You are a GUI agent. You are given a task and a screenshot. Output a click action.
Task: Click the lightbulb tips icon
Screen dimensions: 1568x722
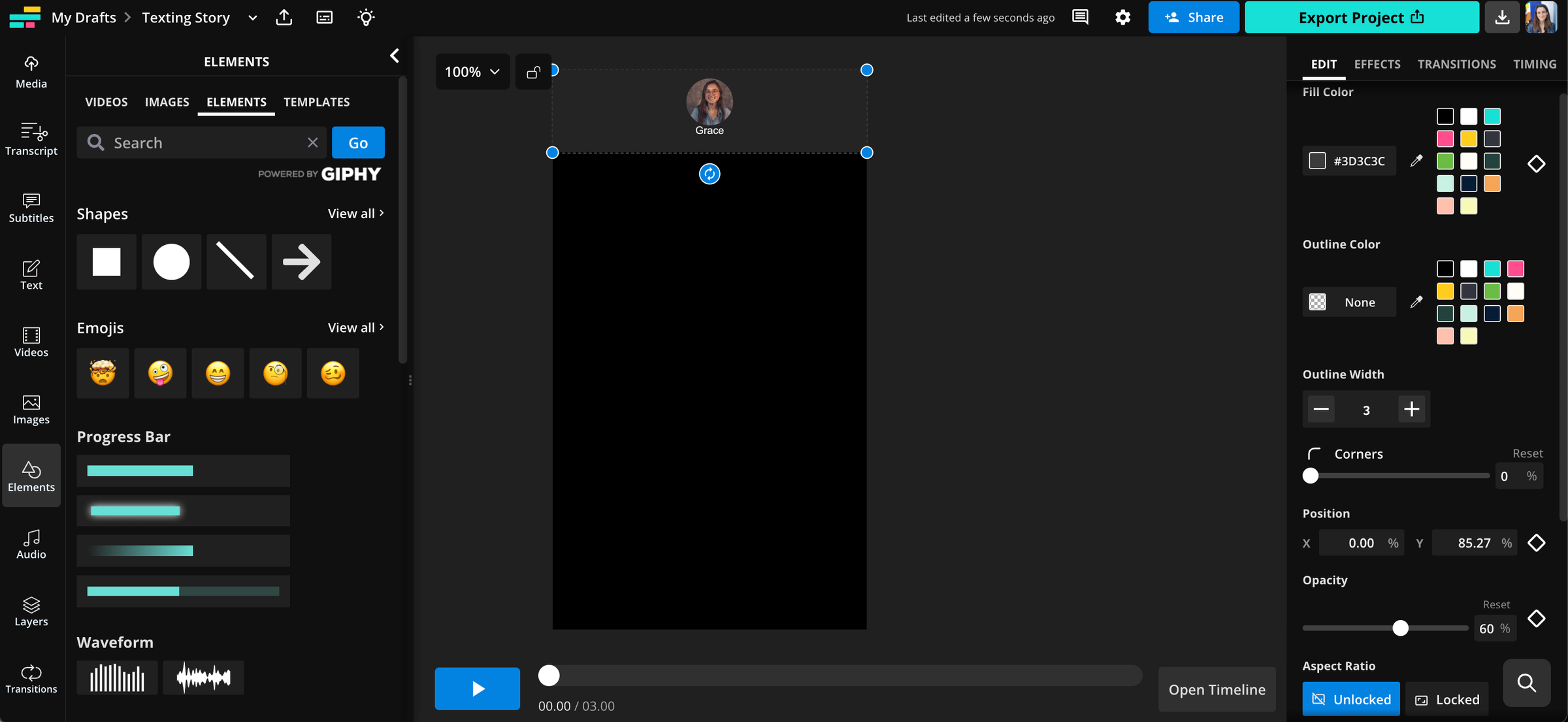tap(366, 18)
